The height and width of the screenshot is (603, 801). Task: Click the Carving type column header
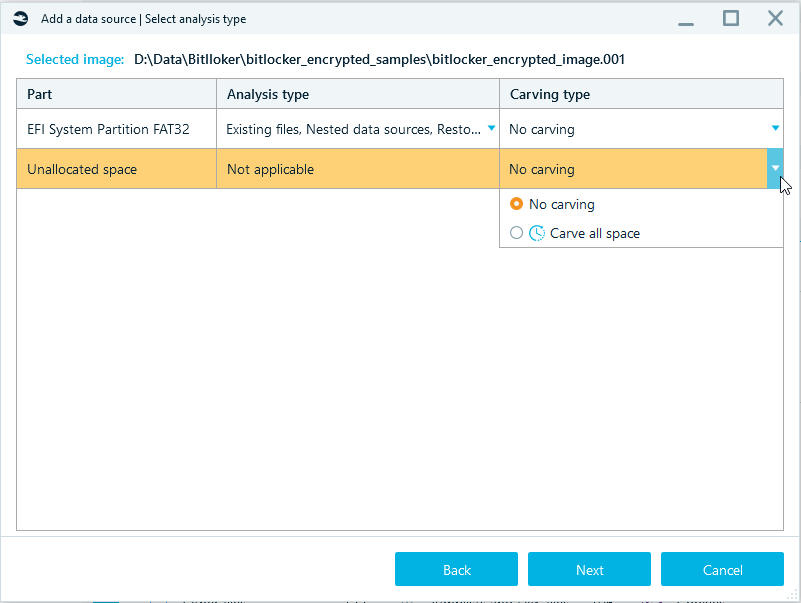tap(642, 94)
